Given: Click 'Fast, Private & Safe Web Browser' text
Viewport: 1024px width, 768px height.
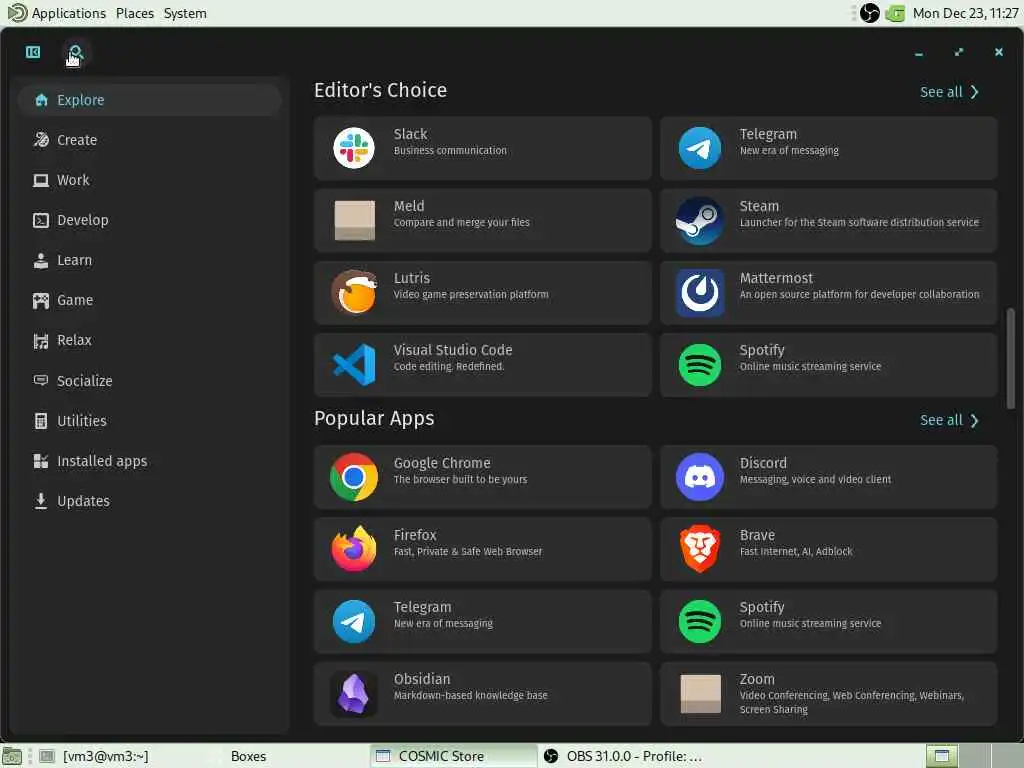Looking at the screenshot, I should 468,552.
